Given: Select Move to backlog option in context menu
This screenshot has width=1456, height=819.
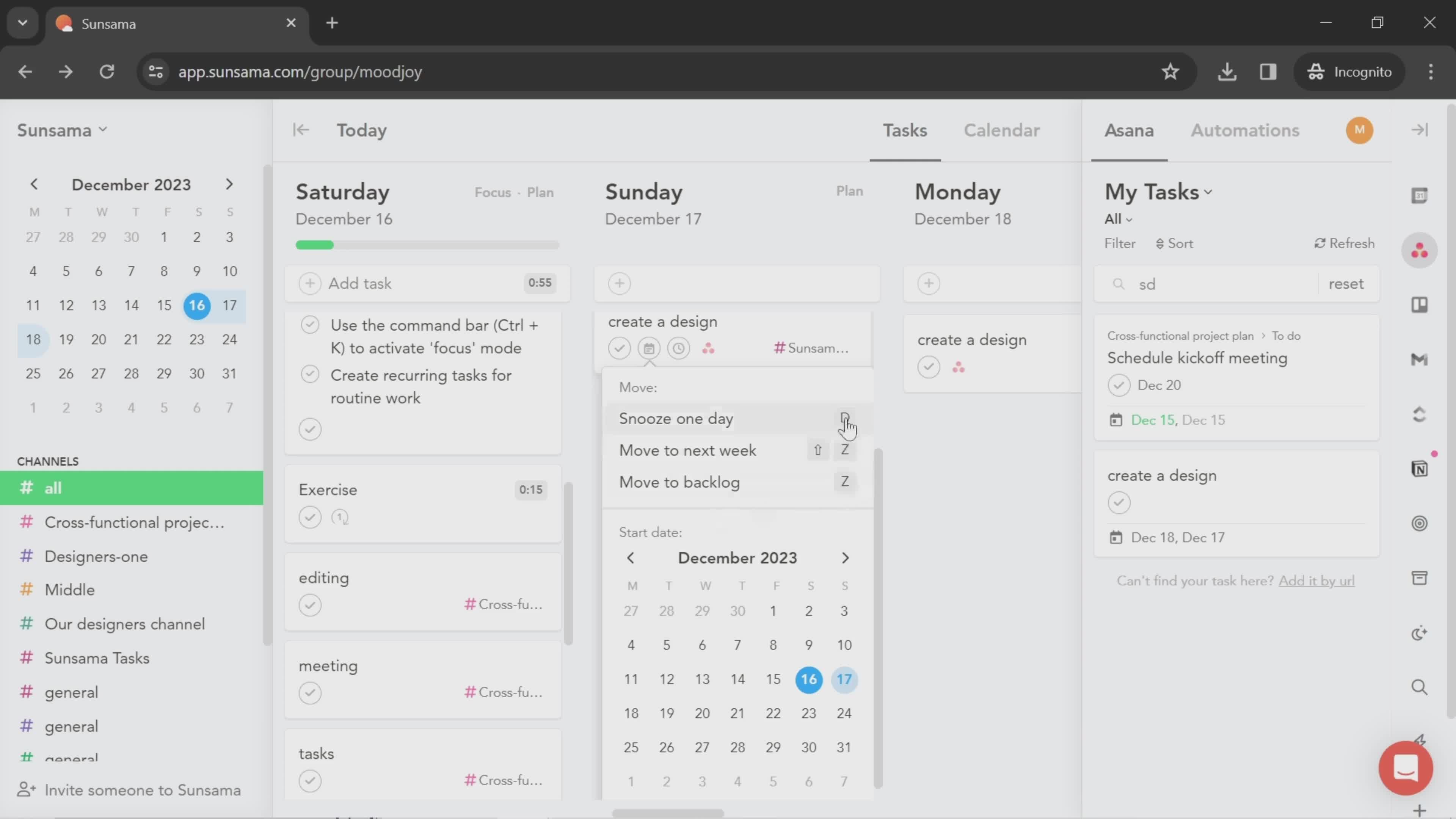Looking at the screenshot, I should coord(680,481).
